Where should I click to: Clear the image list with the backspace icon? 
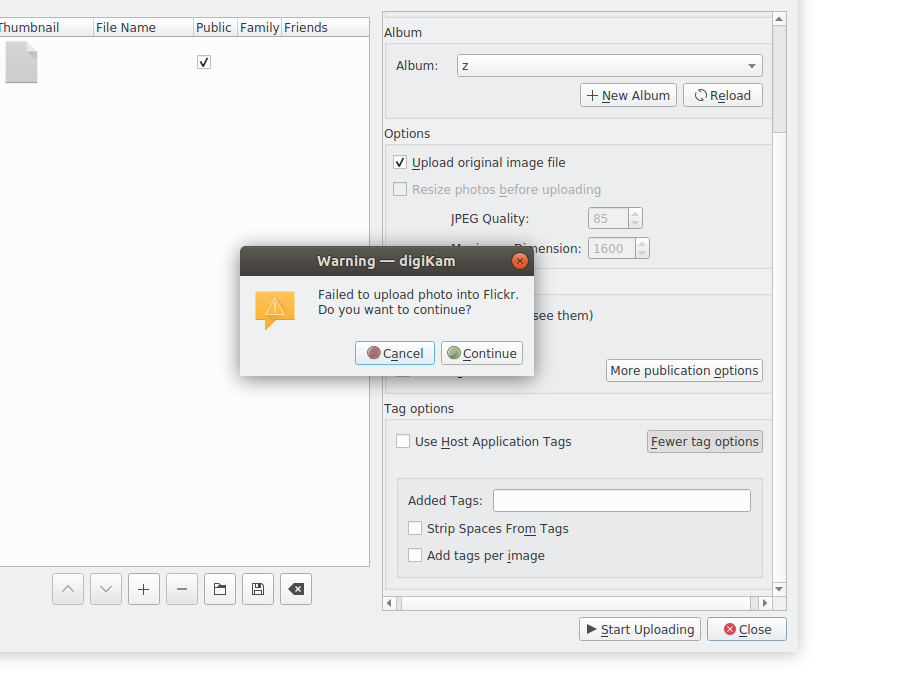coord(296,590)
